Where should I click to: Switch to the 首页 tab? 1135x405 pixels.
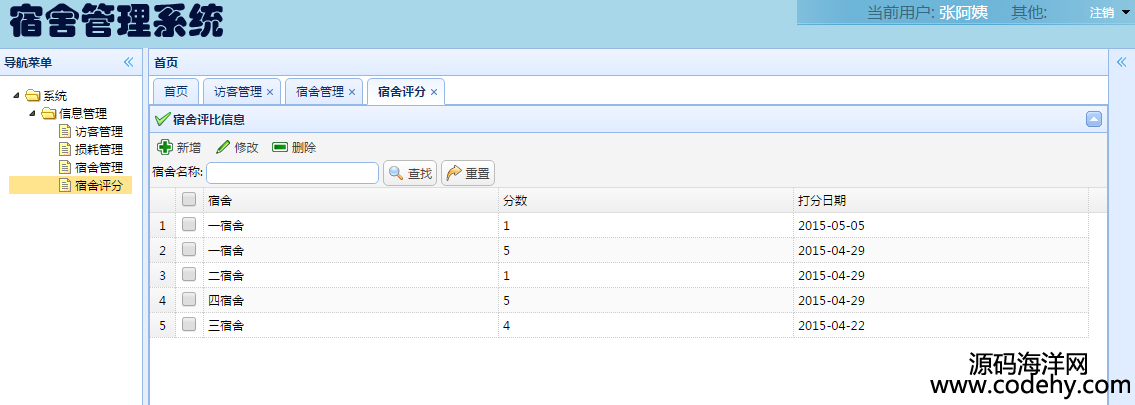click(x=176, y=92)
